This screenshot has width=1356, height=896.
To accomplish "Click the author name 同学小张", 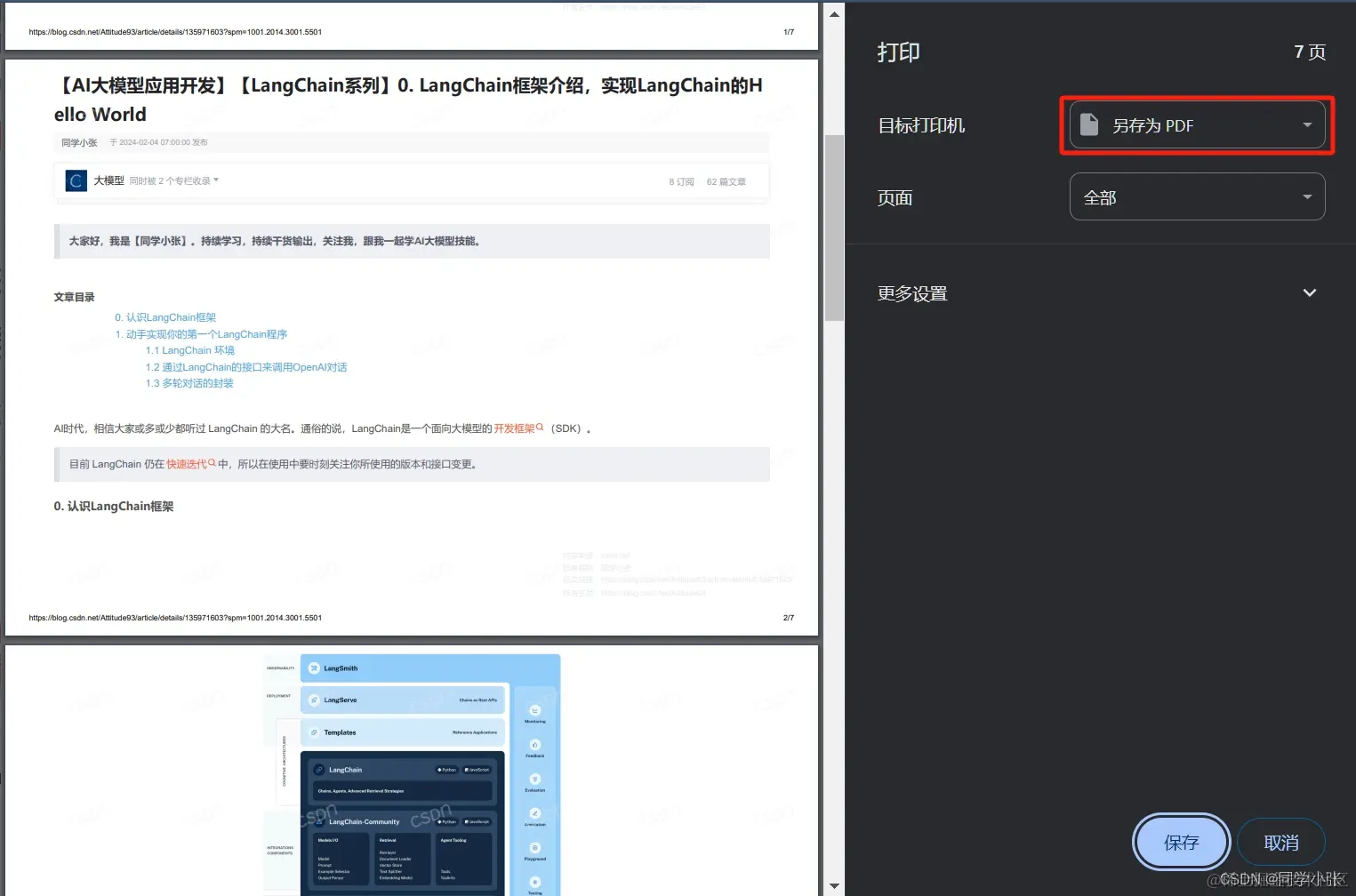I will tap(79, 142).
